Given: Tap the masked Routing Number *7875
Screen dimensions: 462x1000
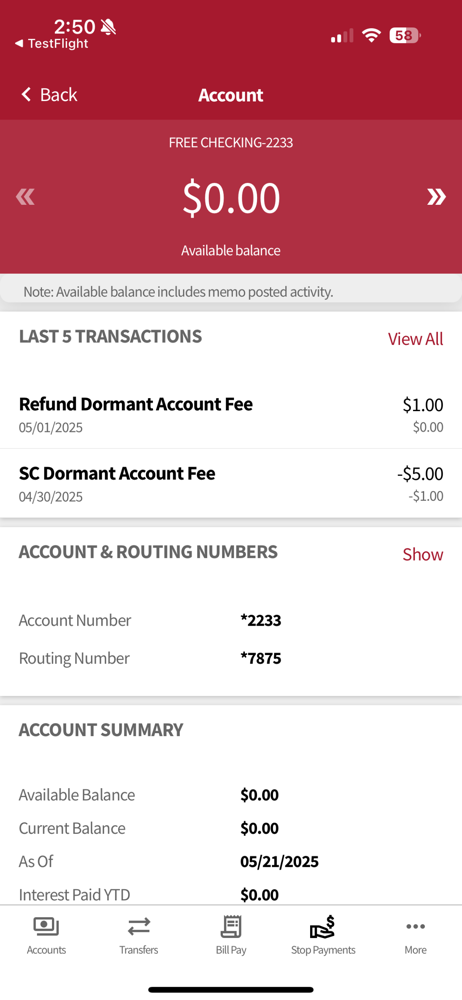Looking at the screenshot, I should tap(260, 658).
